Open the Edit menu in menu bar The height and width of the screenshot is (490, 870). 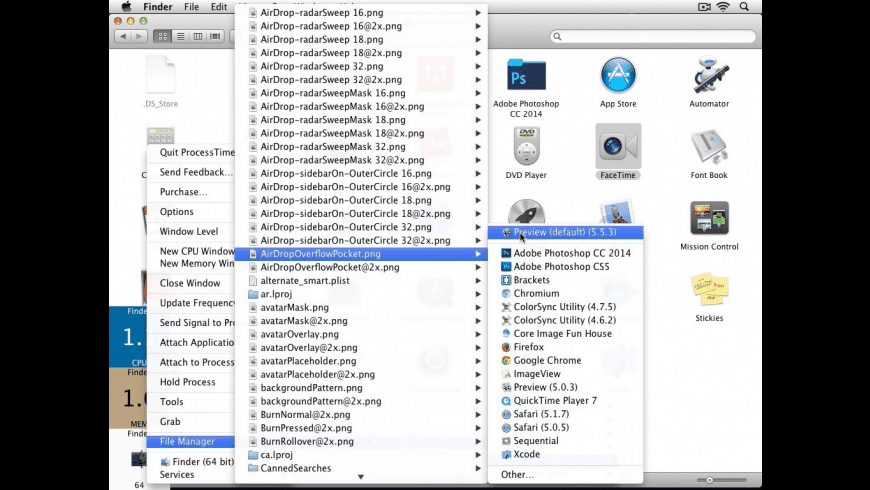click(219, 7)
